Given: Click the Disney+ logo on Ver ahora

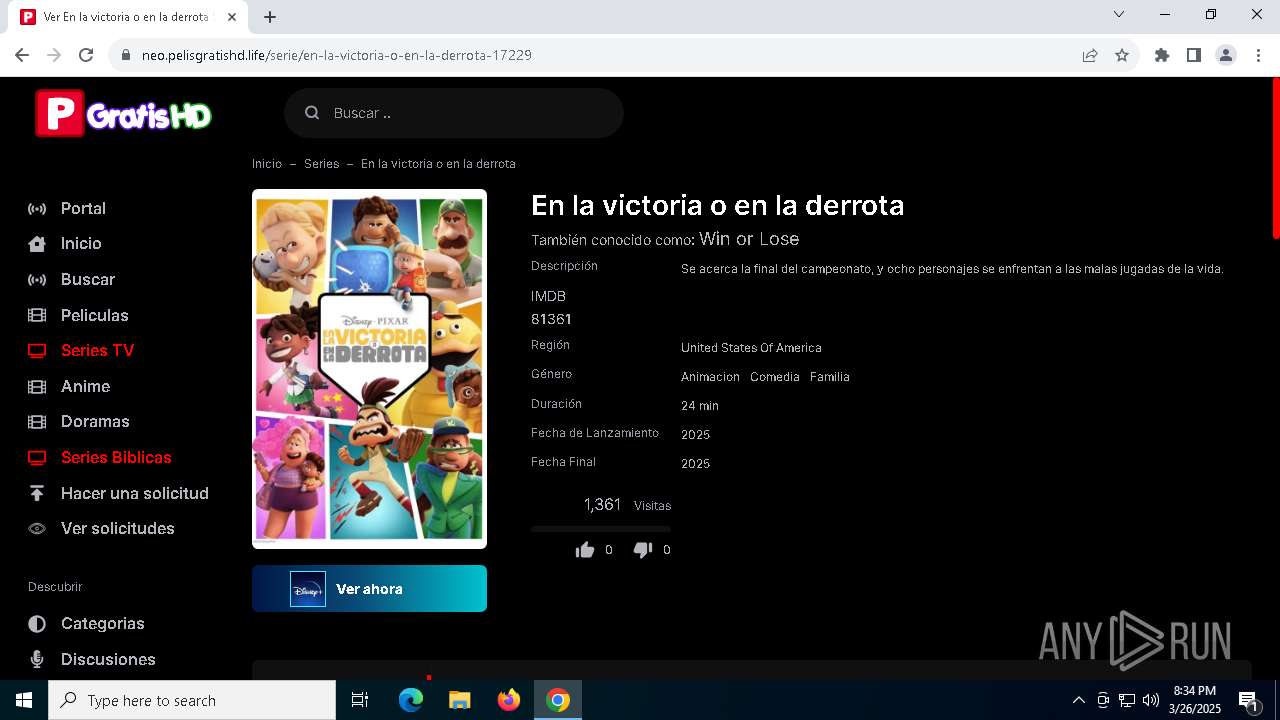Looking at the screenshot, I should click(x=308, y=589).
